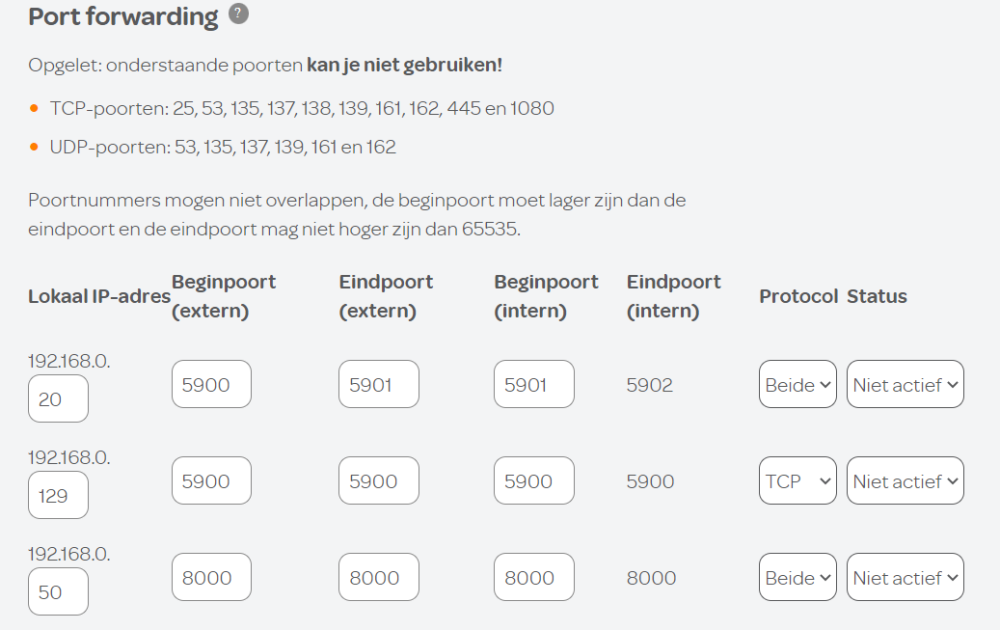This screenshot has height=630, width=1000.
Task: Click the external end port field showing 5901
Action: (378, 385)
